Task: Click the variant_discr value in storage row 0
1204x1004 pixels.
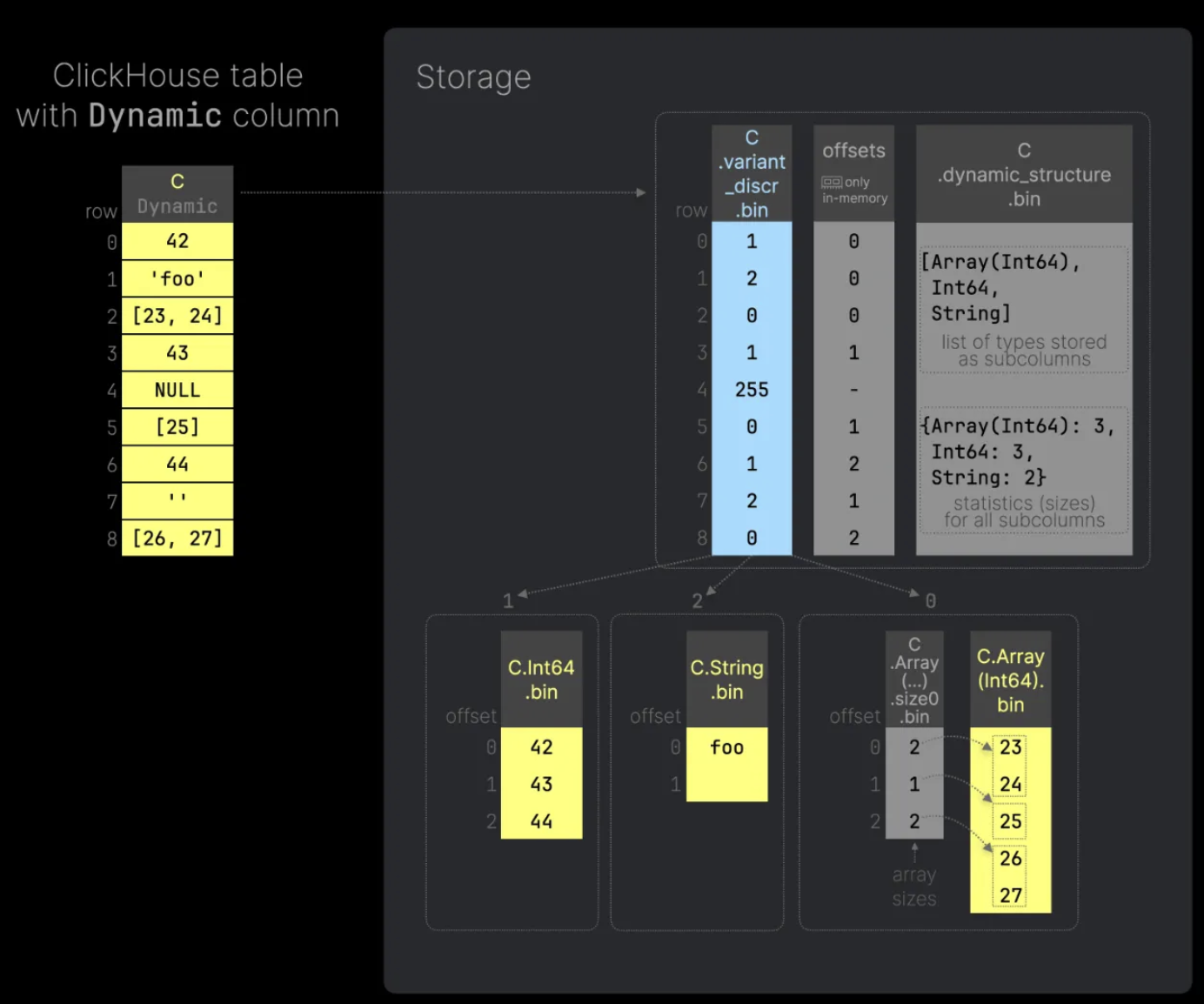Action: [x=752, y=241]
